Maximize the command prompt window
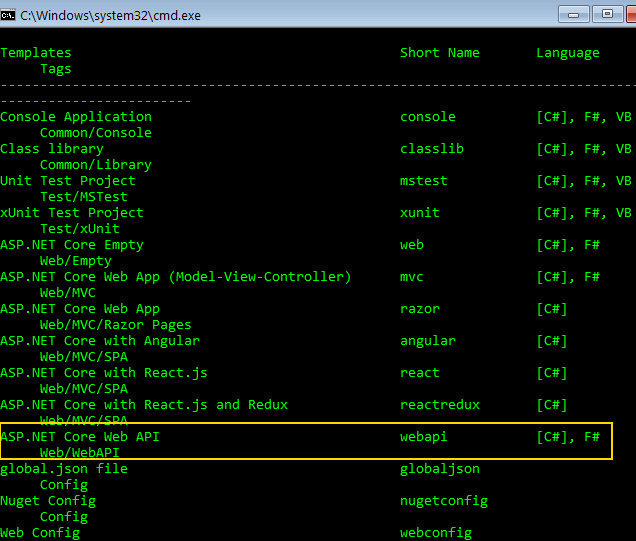Viewport: 636px width, 541px height. pyautogui.click(x=606, y=13)
